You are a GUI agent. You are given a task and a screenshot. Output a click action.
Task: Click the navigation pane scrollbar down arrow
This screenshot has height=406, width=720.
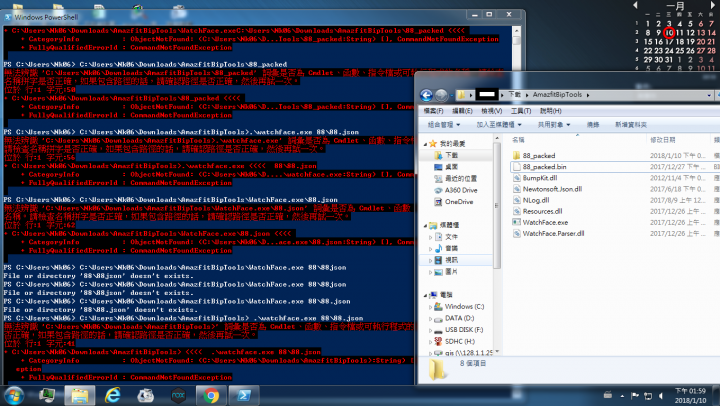click(x=497, y=352)
